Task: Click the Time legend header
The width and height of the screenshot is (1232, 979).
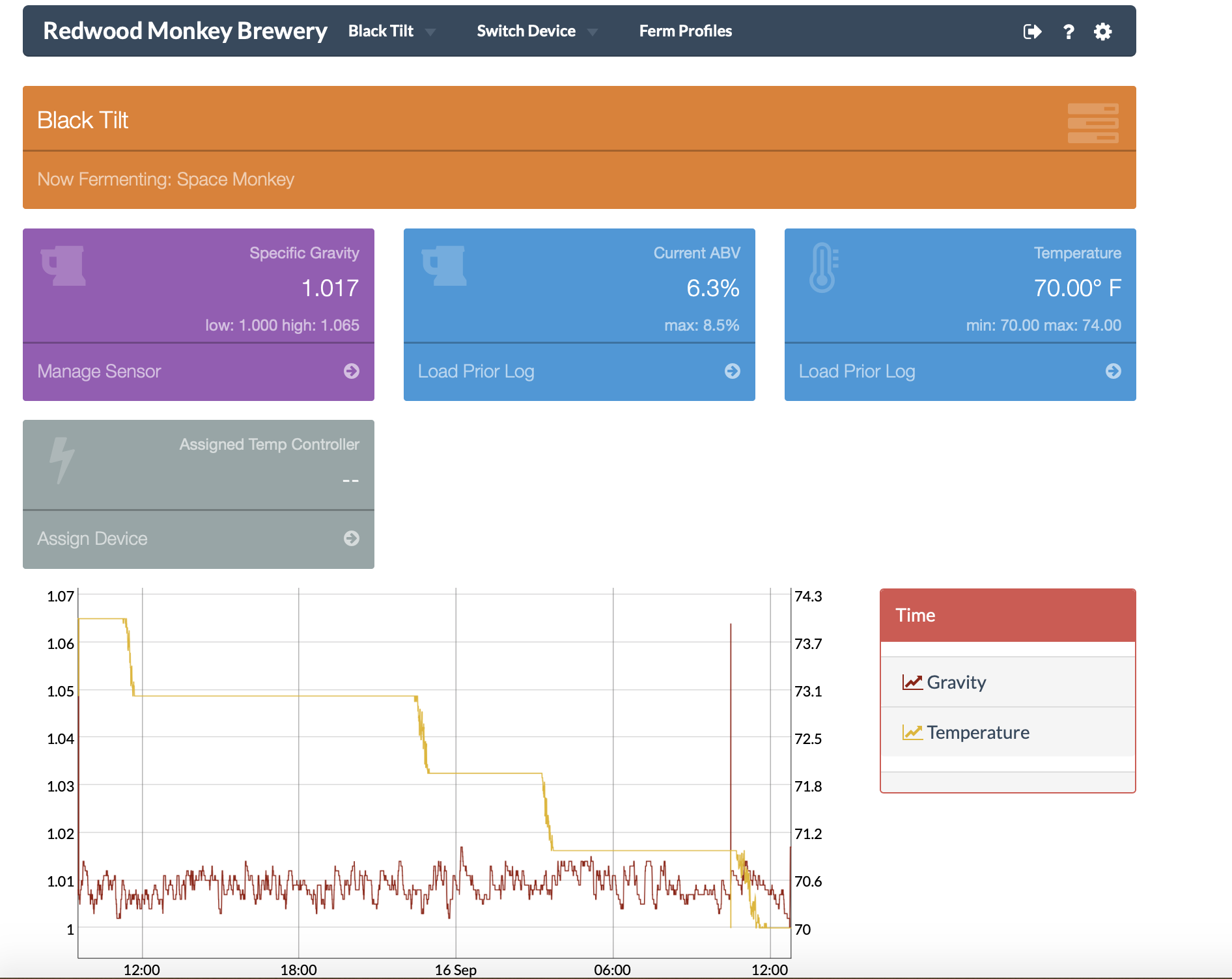Action: 915,615
